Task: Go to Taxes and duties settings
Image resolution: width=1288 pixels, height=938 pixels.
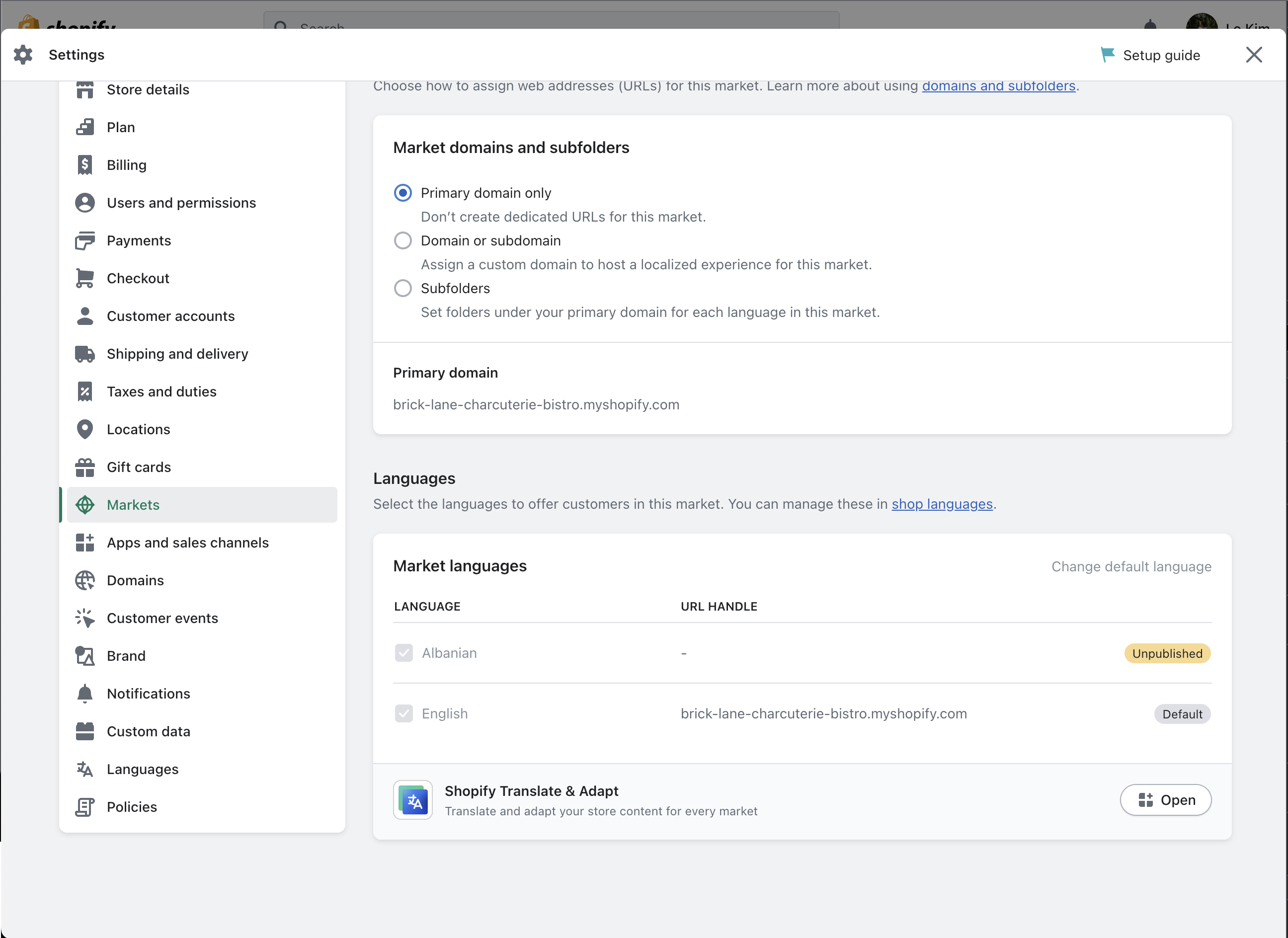Action: click(161, 392)
